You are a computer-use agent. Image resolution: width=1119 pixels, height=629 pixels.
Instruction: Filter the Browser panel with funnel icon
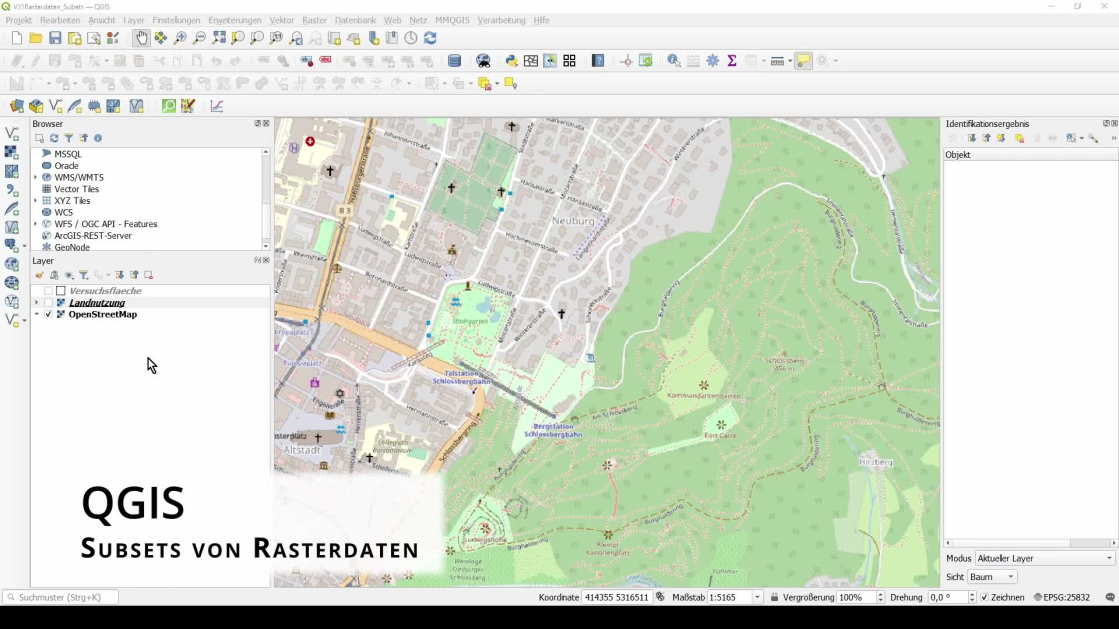pos(69,138)
